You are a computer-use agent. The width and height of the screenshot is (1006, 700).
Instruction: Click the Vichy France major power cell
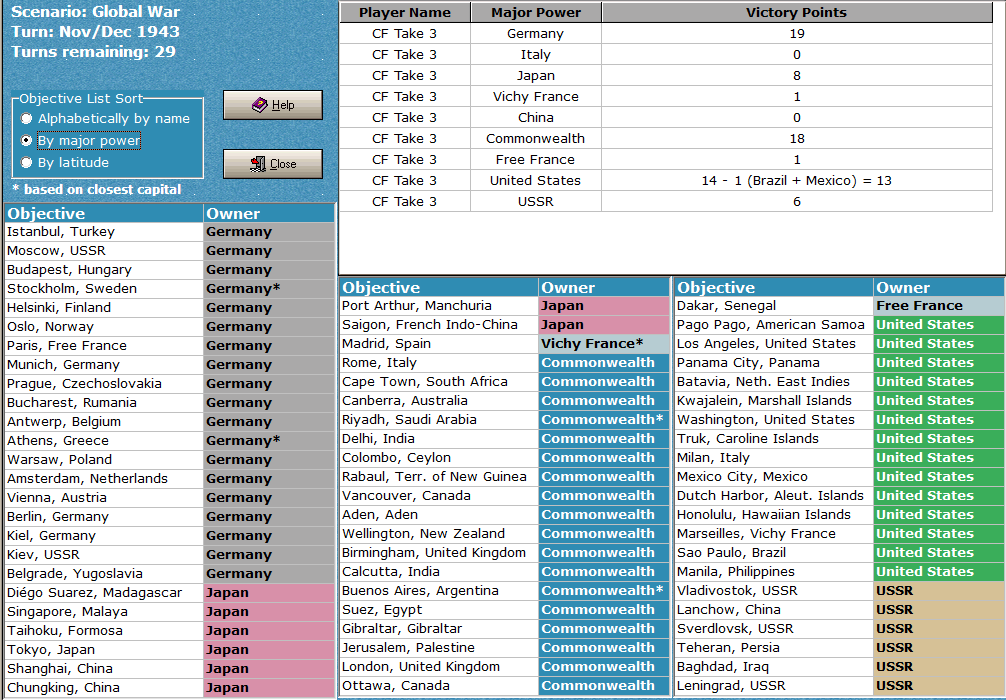click(x=536, y=96)
